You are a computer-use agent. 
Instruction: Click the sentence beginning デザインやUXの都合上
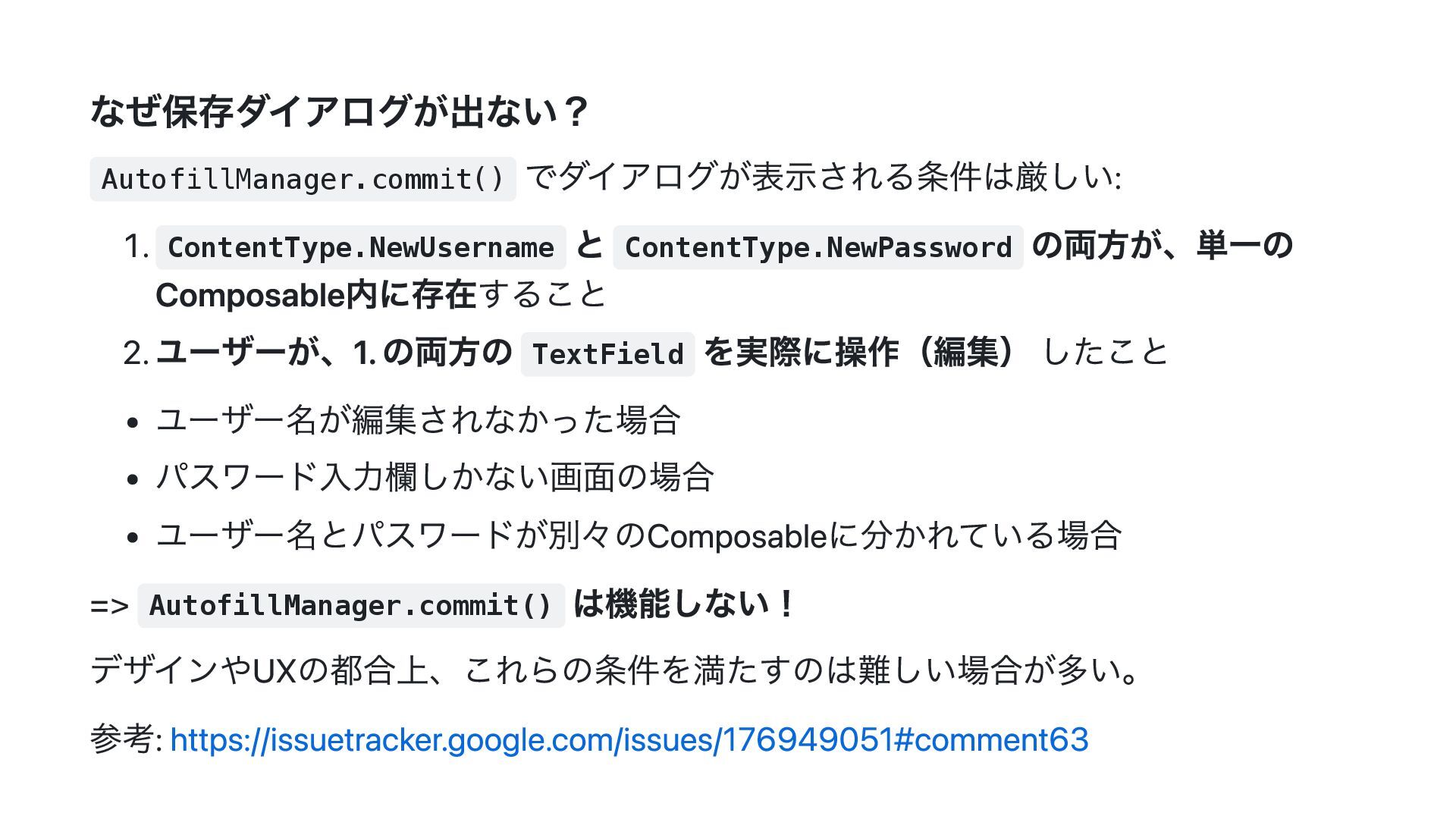coord(614,670)
